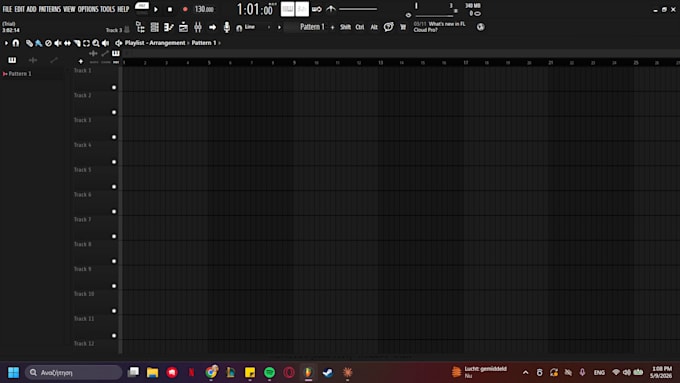Screen dimensions: 680x383
Task: Expand the arrow before Pattern 1 selector
Action: 279,27
